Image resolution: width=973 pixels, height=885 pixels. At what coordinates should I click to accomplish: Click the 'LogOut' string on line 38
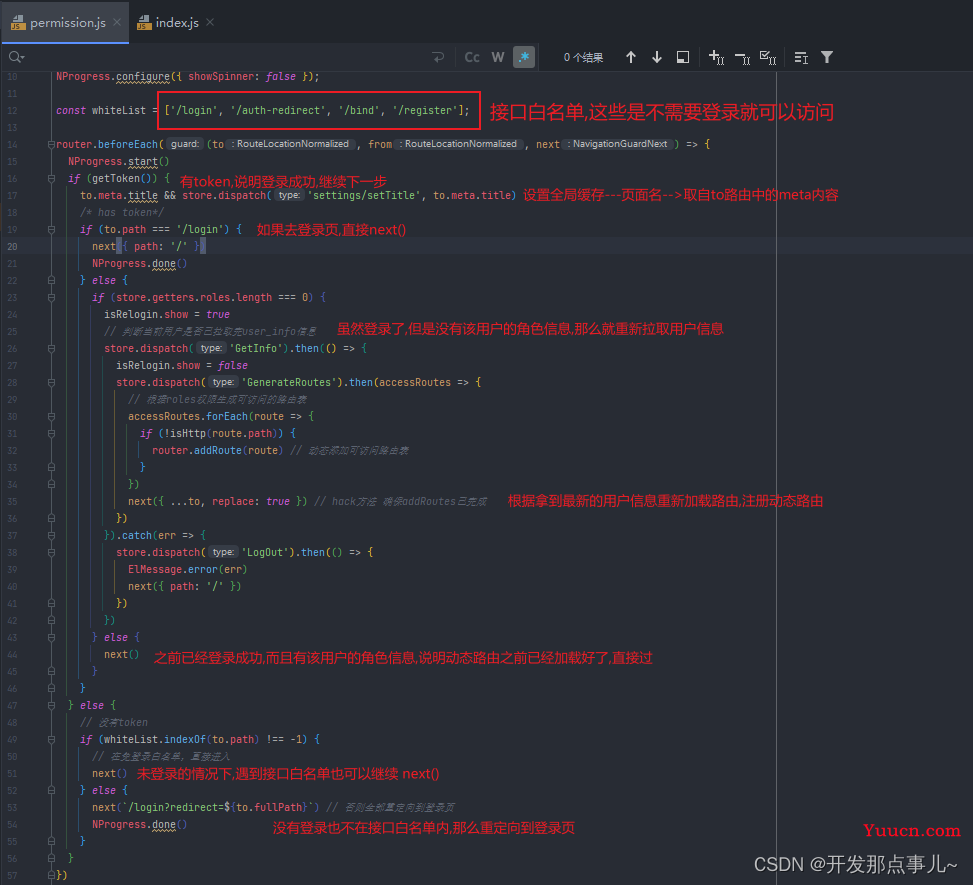[265, 552]
